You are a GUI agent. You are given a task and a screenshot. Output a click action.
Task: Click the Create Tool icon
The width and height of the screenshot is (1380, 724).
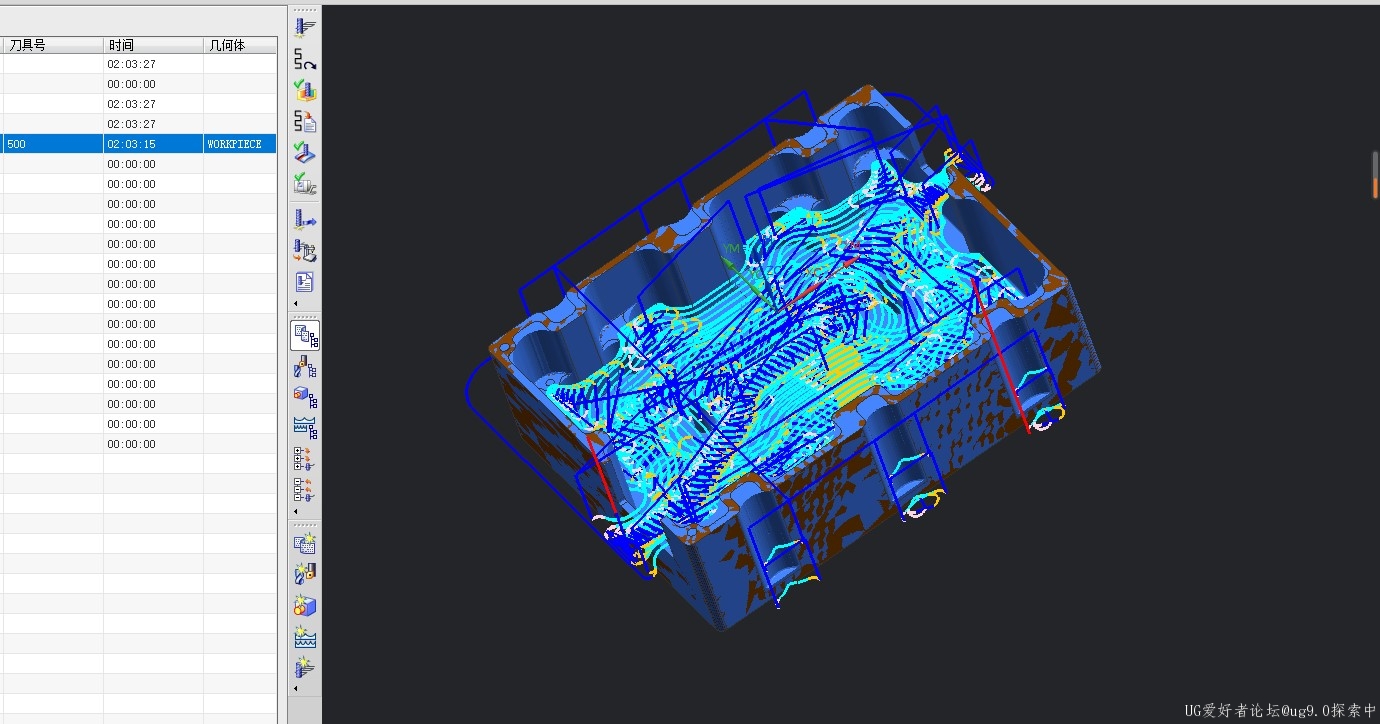(x=305, y=574)
